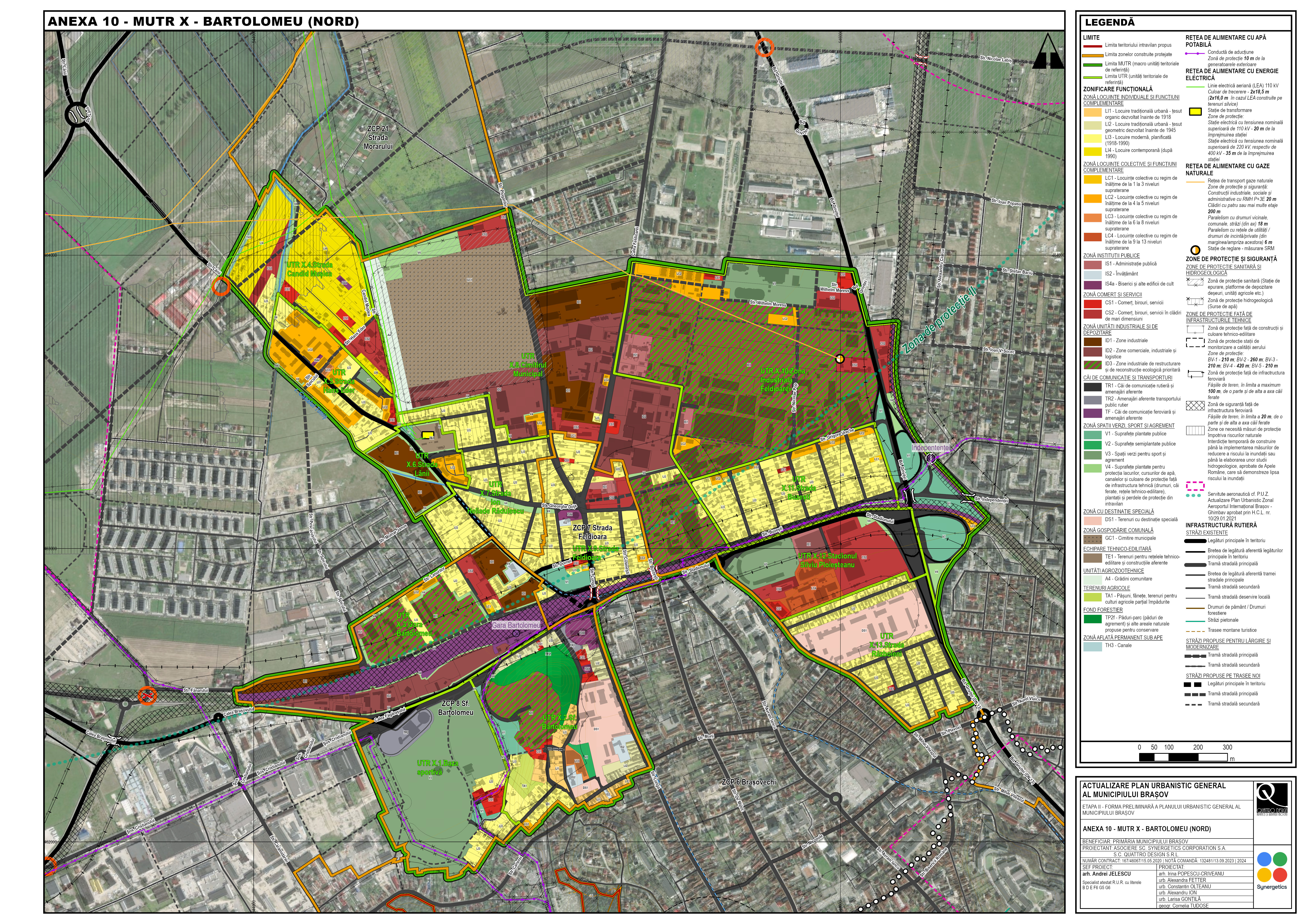The image size is (1307, 924).
Task: Select the Stație de transformare yellow legend symbol
Action: click(x=1195, y=112)
